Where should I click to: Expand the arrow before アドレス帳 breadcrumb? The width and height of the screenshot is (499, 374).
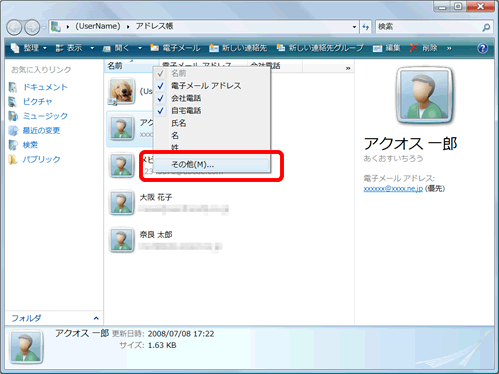(128, 27)
